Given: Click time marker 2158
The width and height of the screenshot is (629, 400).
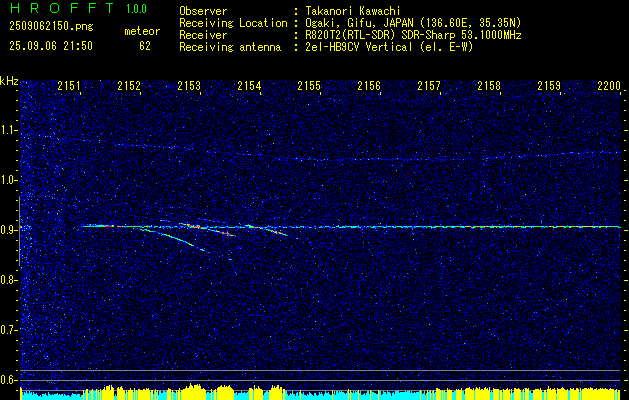Looking at the screenshot, I should 489,86.
